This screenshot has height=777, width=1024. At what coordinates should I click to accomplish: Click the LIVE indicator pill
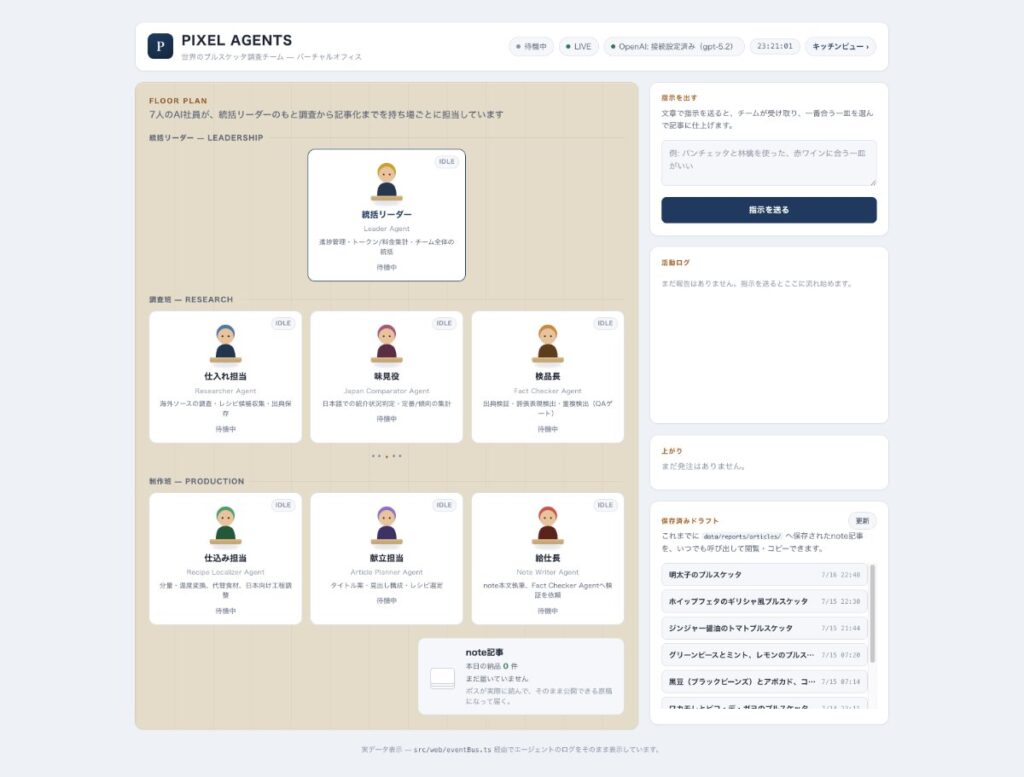click(x=579, y=46)
